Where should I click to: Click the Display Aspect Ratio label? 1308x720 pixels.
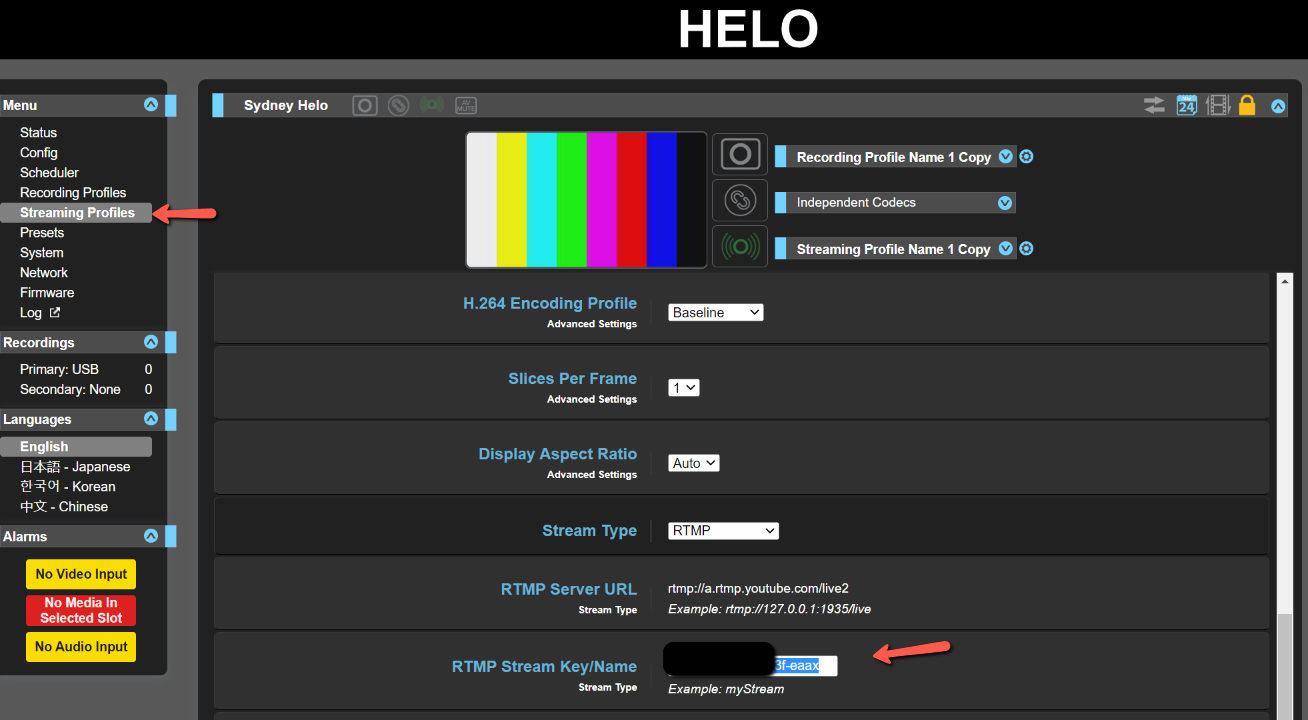point(558,454)
